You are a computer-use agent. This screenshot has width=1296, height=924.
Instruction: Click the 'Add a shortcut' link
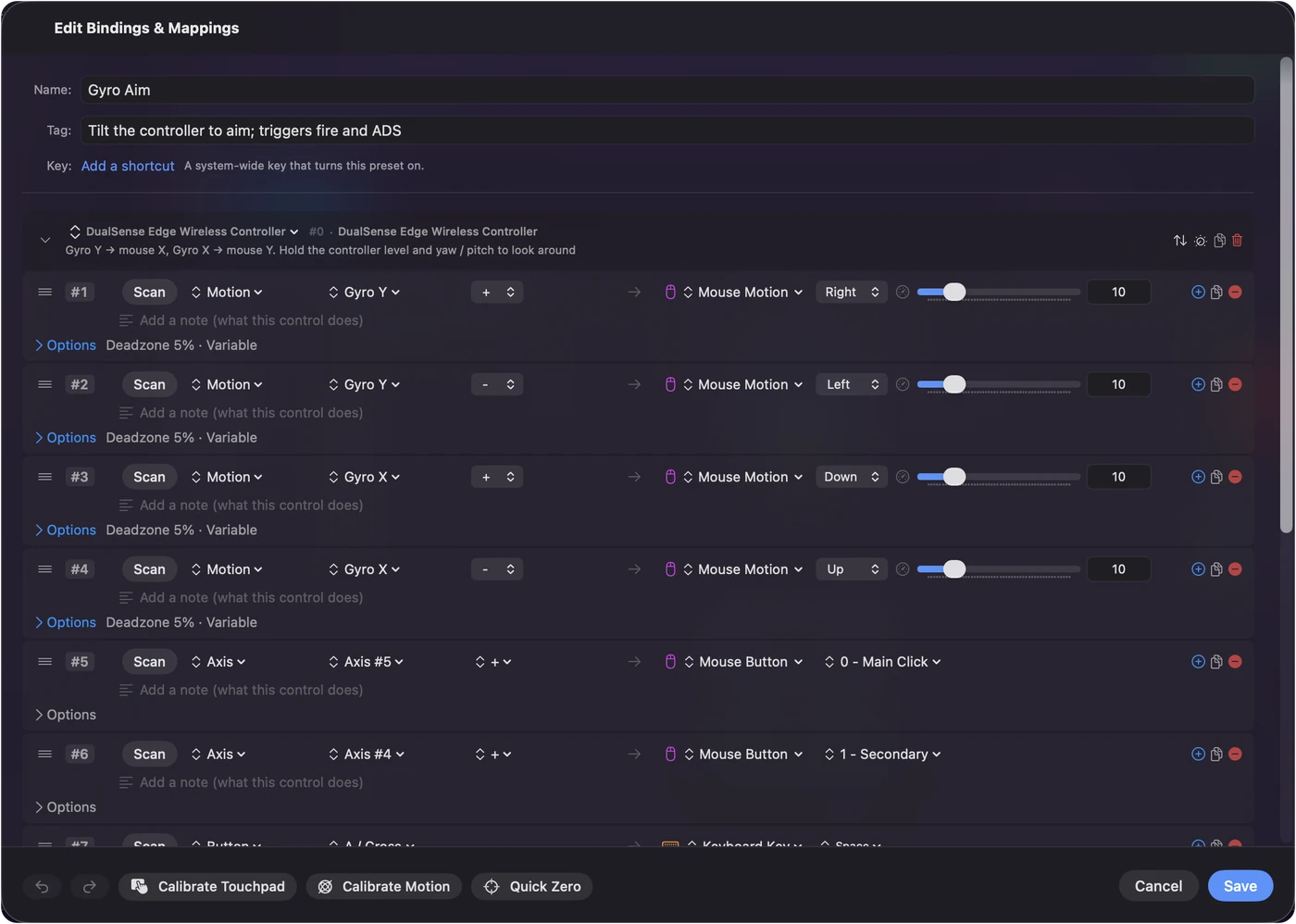pos(128,167)
